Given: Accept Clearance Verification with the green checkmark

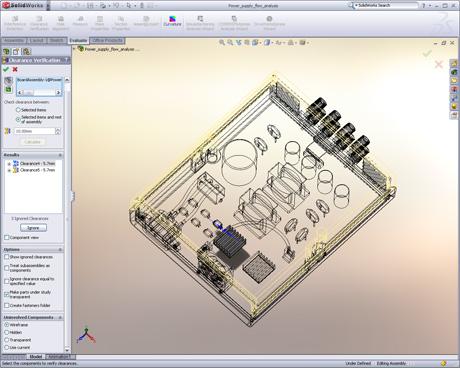Looking at the screenshot, I should [x=6, y=69].
